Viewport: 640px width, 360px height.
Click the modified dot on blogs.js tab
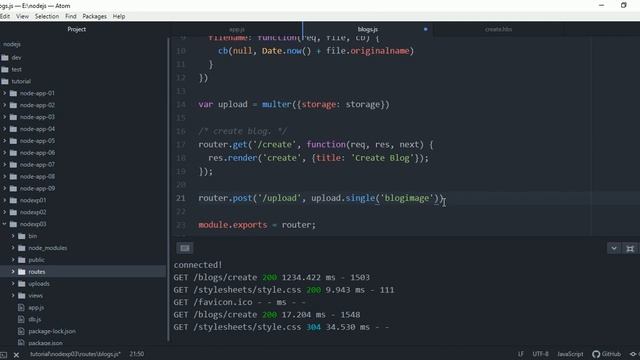pos(425,29)
